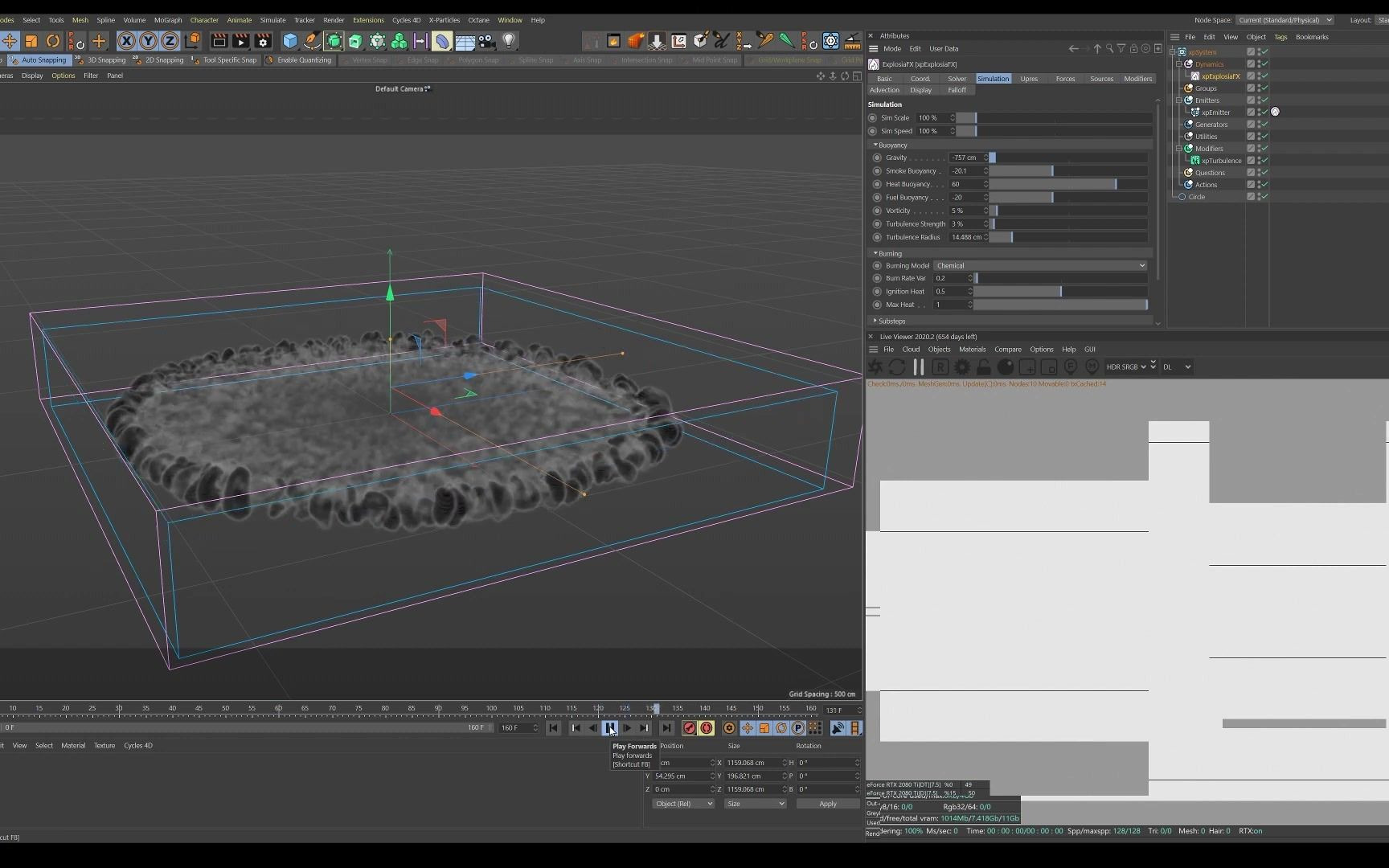
Task: Collapse the Buoyancy section
Action: 875,145
